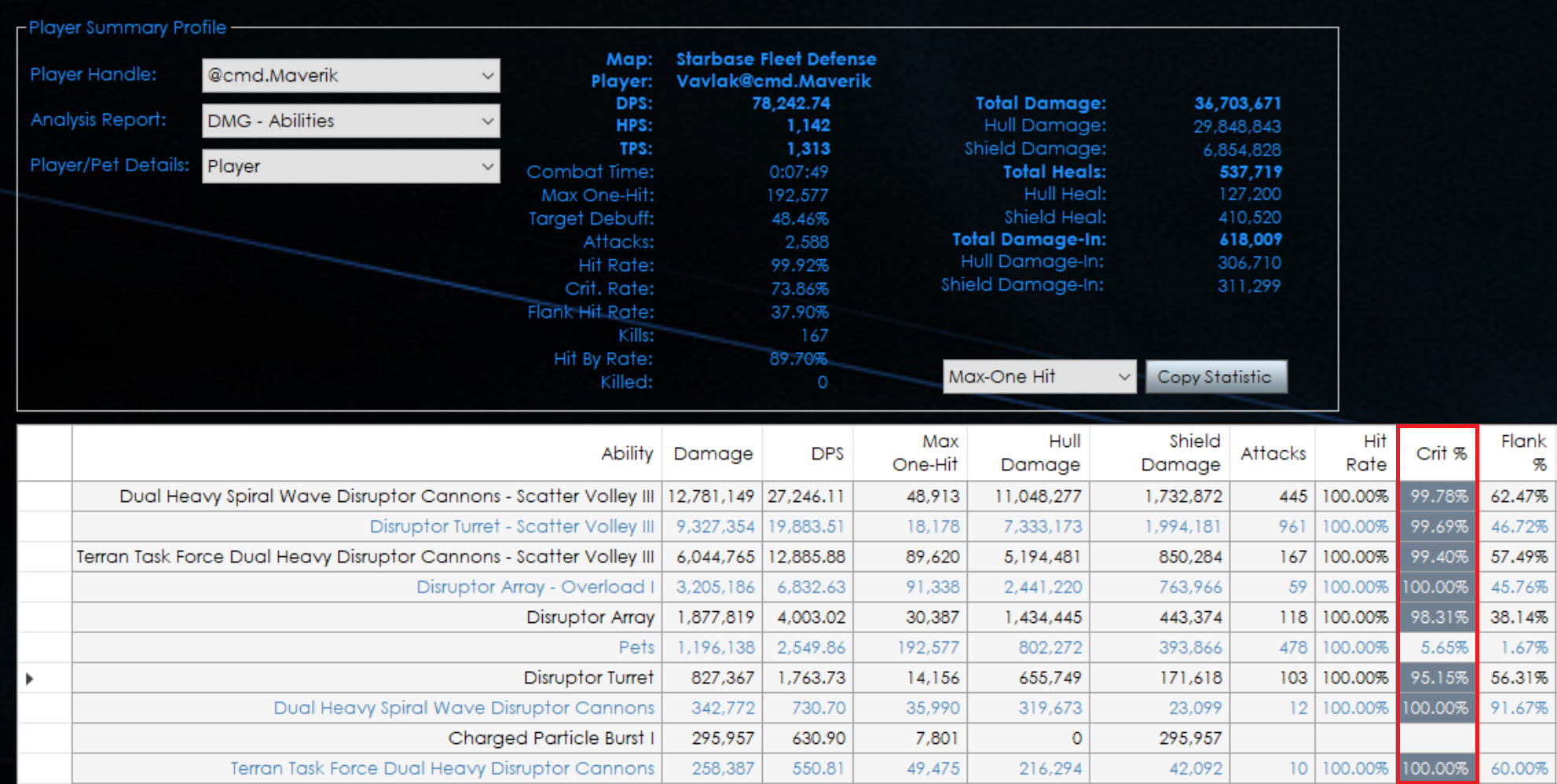Click the Hit Rate column header
The width and height of the screenshot is (1557, 784).
(x=1356, y=453)
